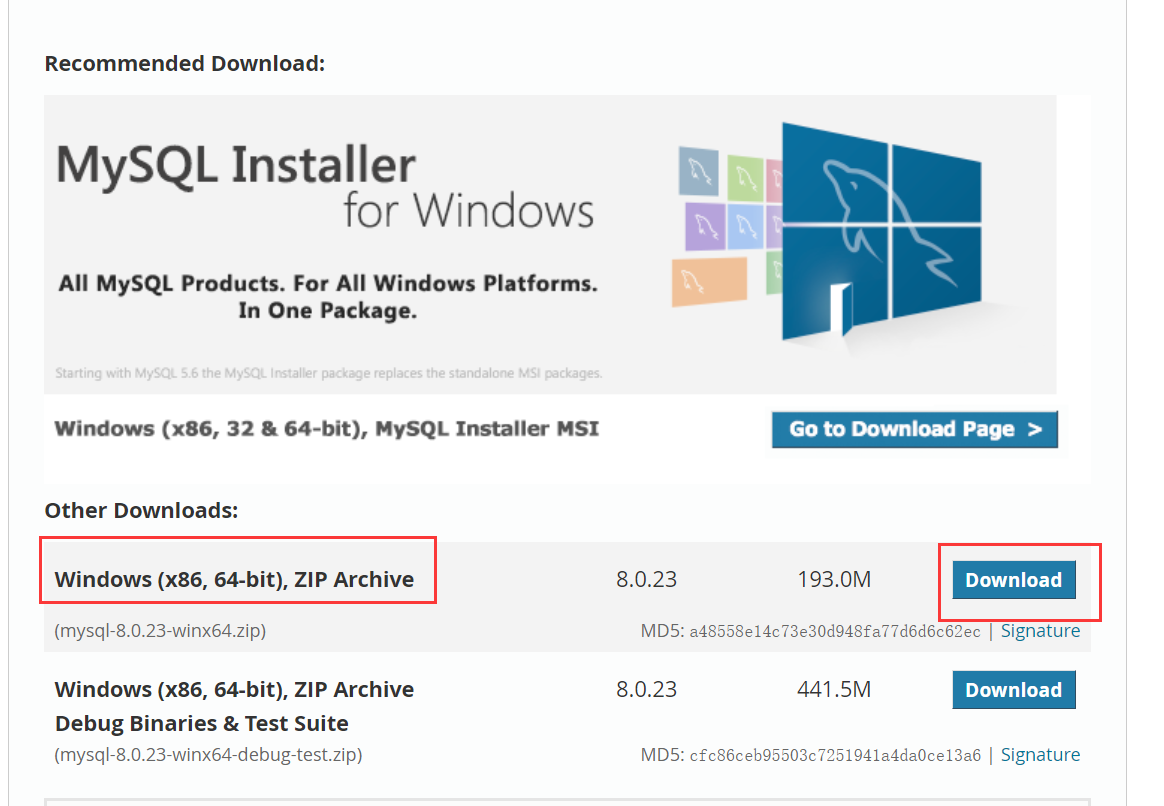1164x806 pixels.
Task: Click the "Starting with MySQL 5.6" note text
Action: (x=328, y=373)
